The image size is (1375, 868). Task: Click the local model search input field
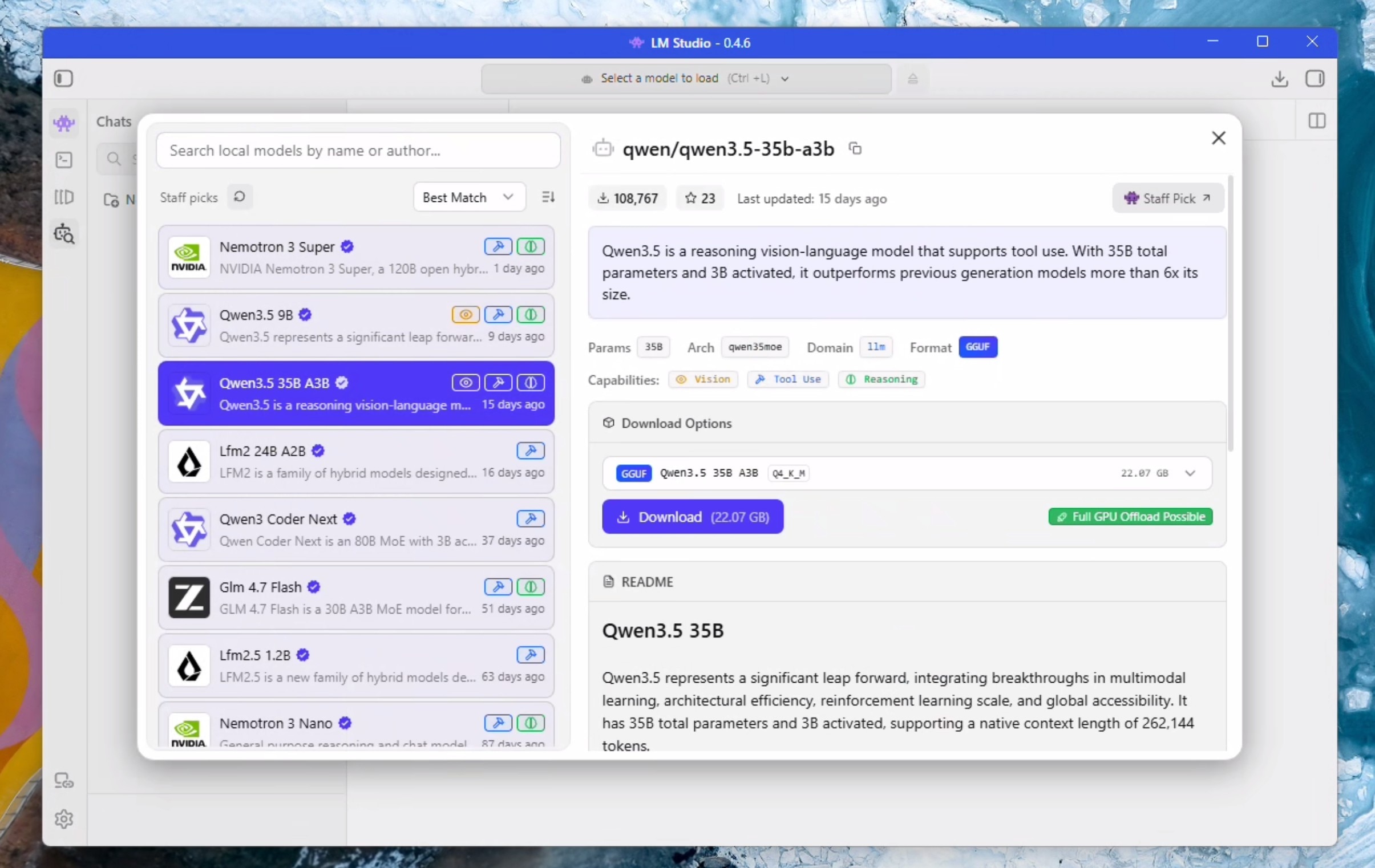[x=359, y=150]
